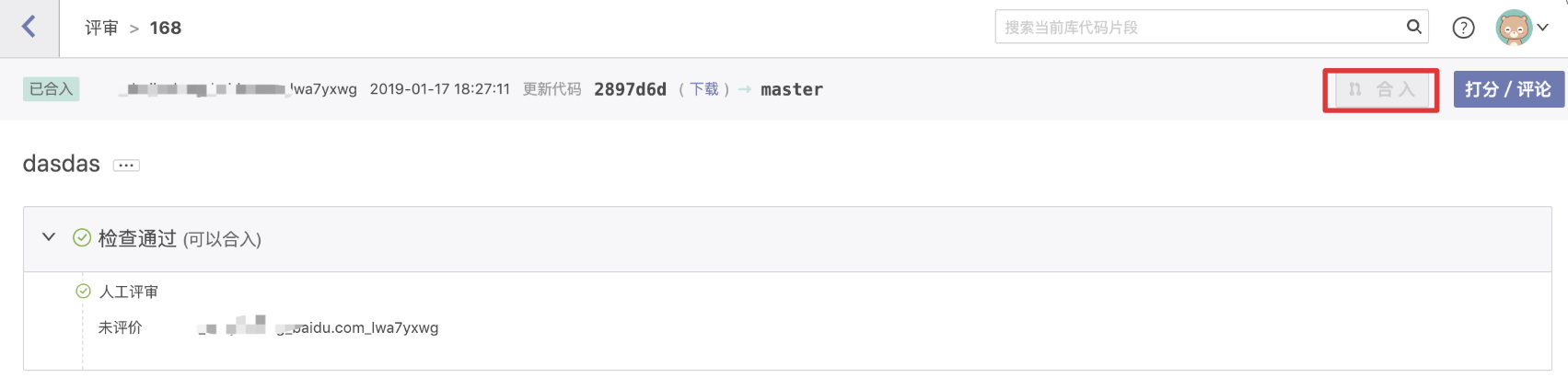Click the master branch name
This screenshot has width=1568, height=378.
tap(792, 89)
